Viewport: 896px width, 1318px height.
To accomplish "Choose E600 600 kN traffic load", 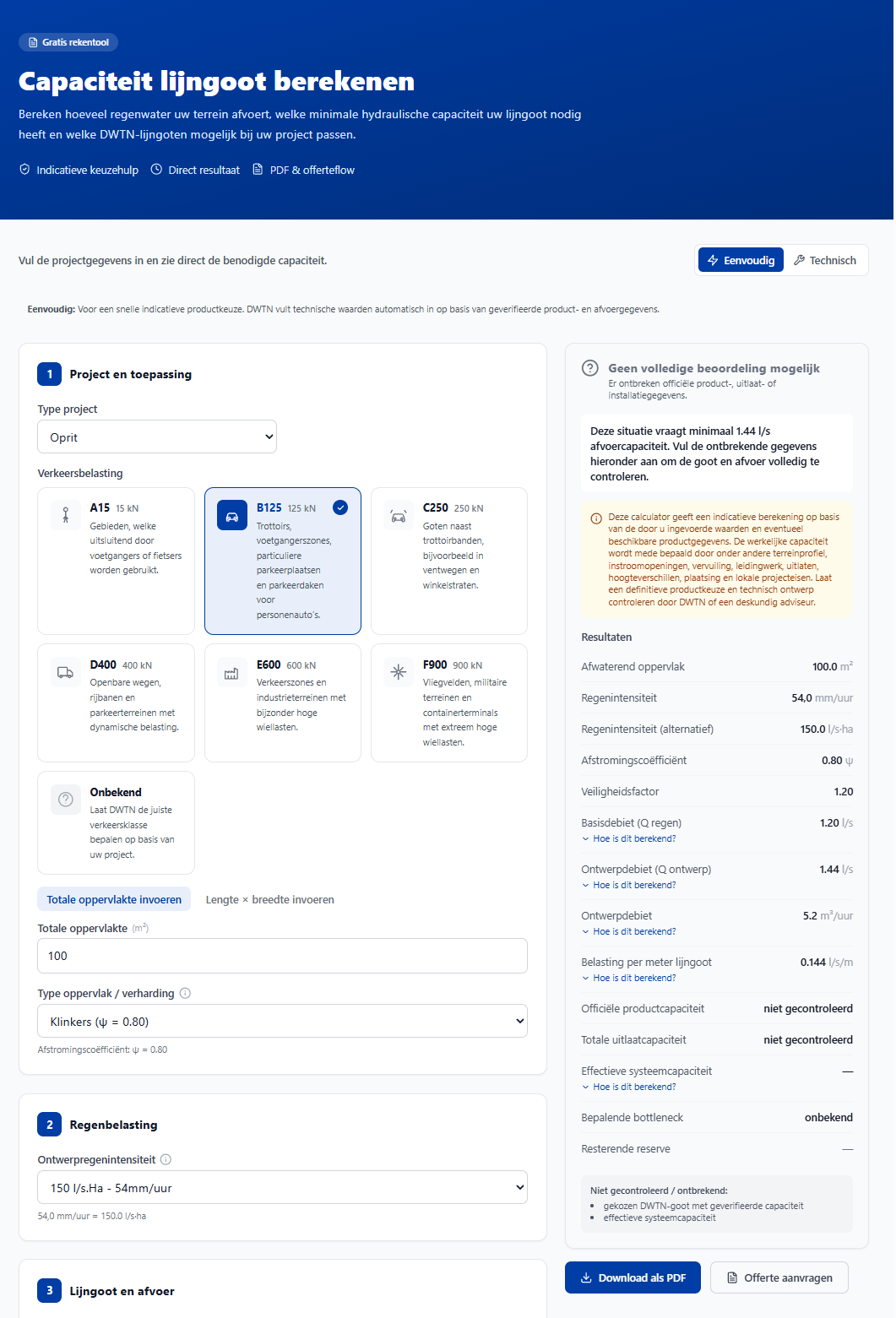I will click(x=283, y=703).
